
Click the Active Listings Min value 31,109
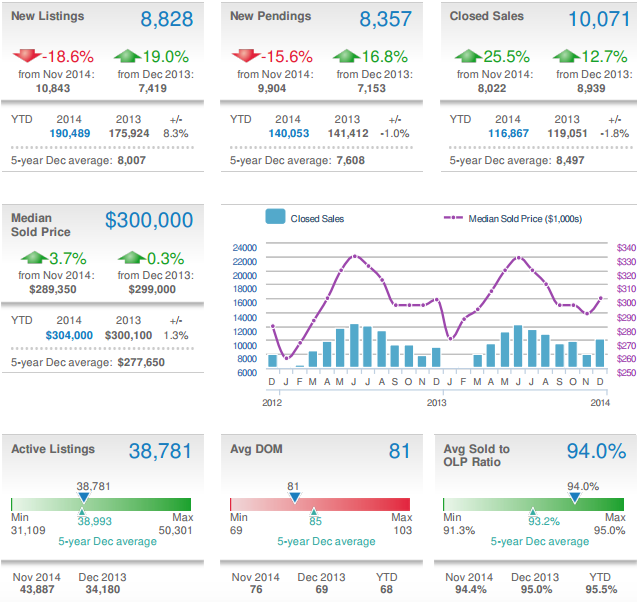[28, 530]
